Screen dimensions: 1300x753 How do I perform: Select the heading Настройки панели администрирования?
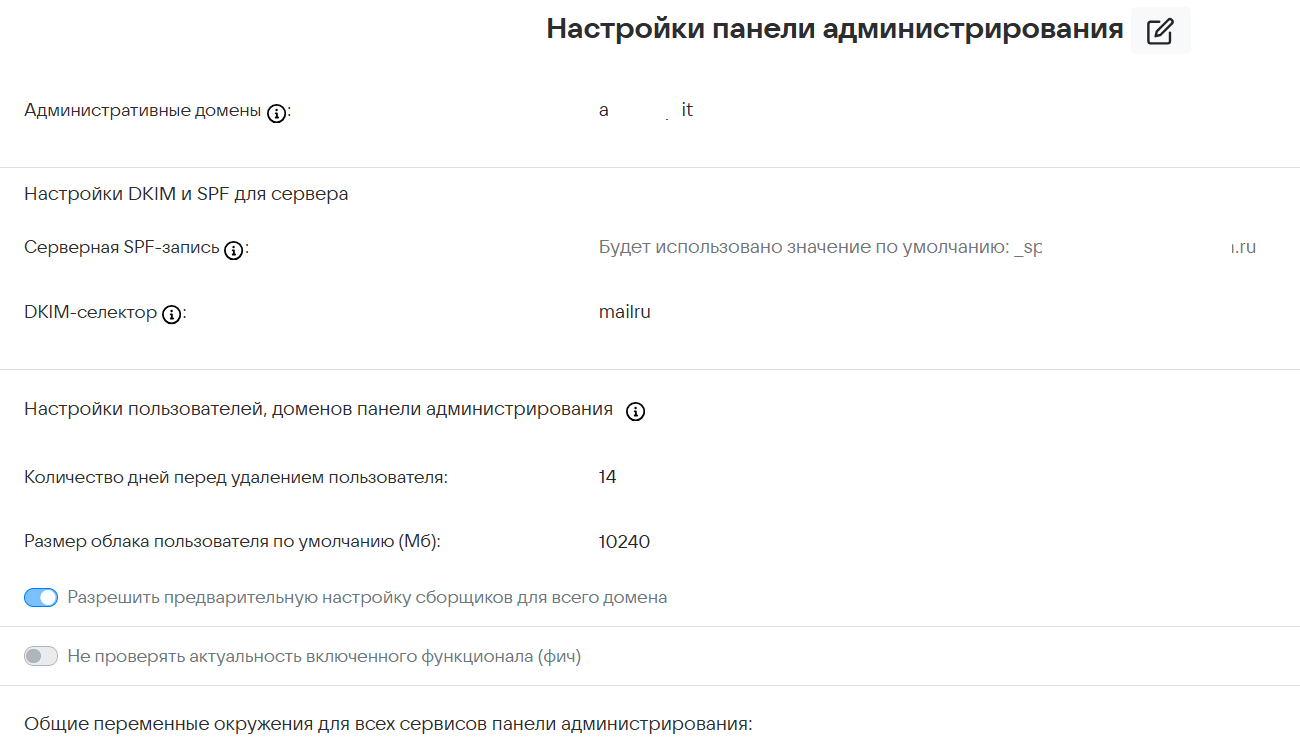click(x=835, y=29)
